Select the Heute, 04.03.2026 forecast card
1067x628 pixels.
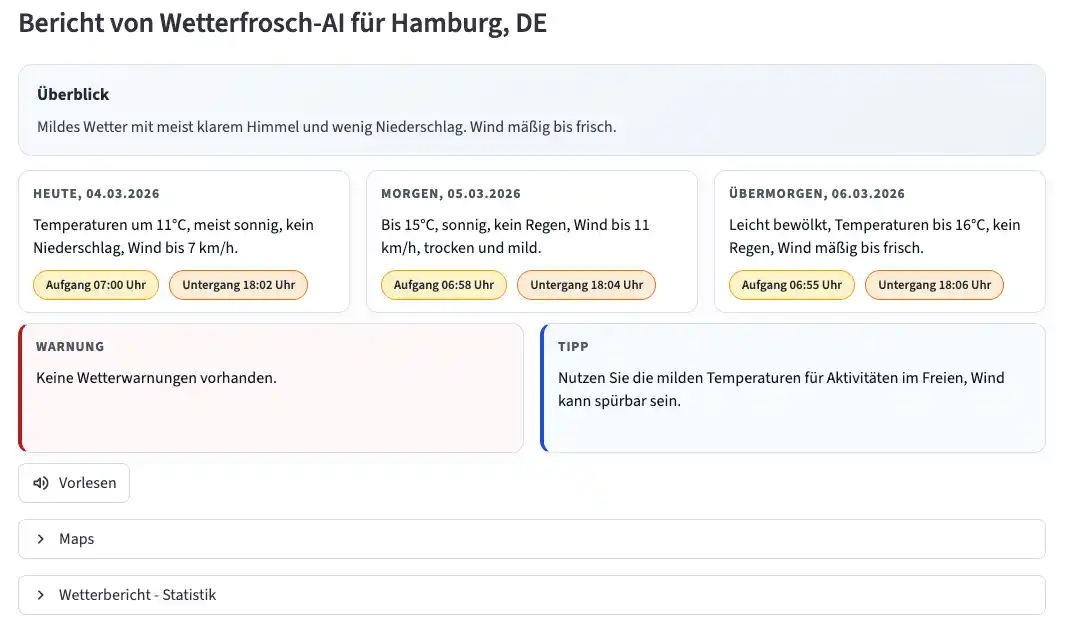184,235
